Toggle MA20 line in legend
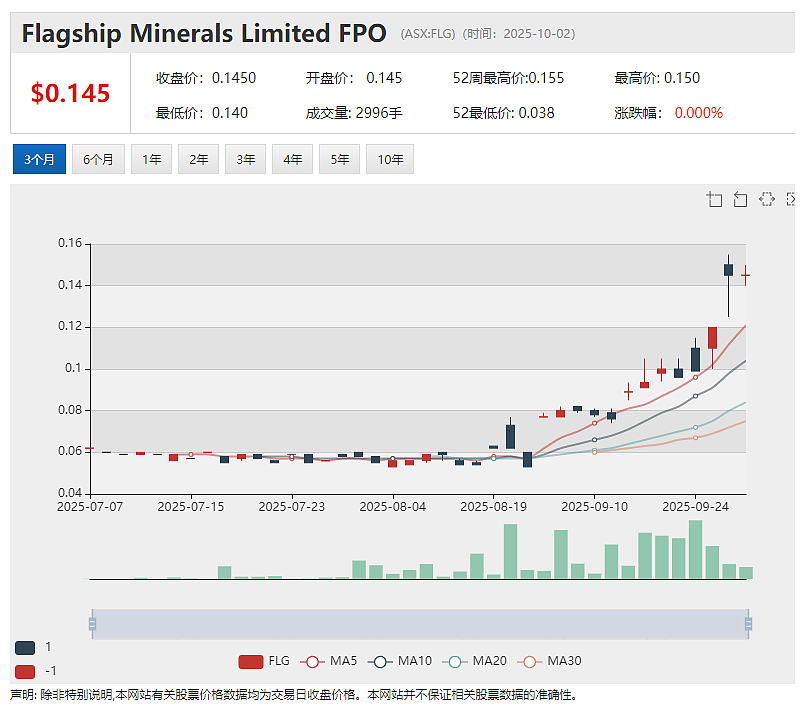 tap(474, 661)
